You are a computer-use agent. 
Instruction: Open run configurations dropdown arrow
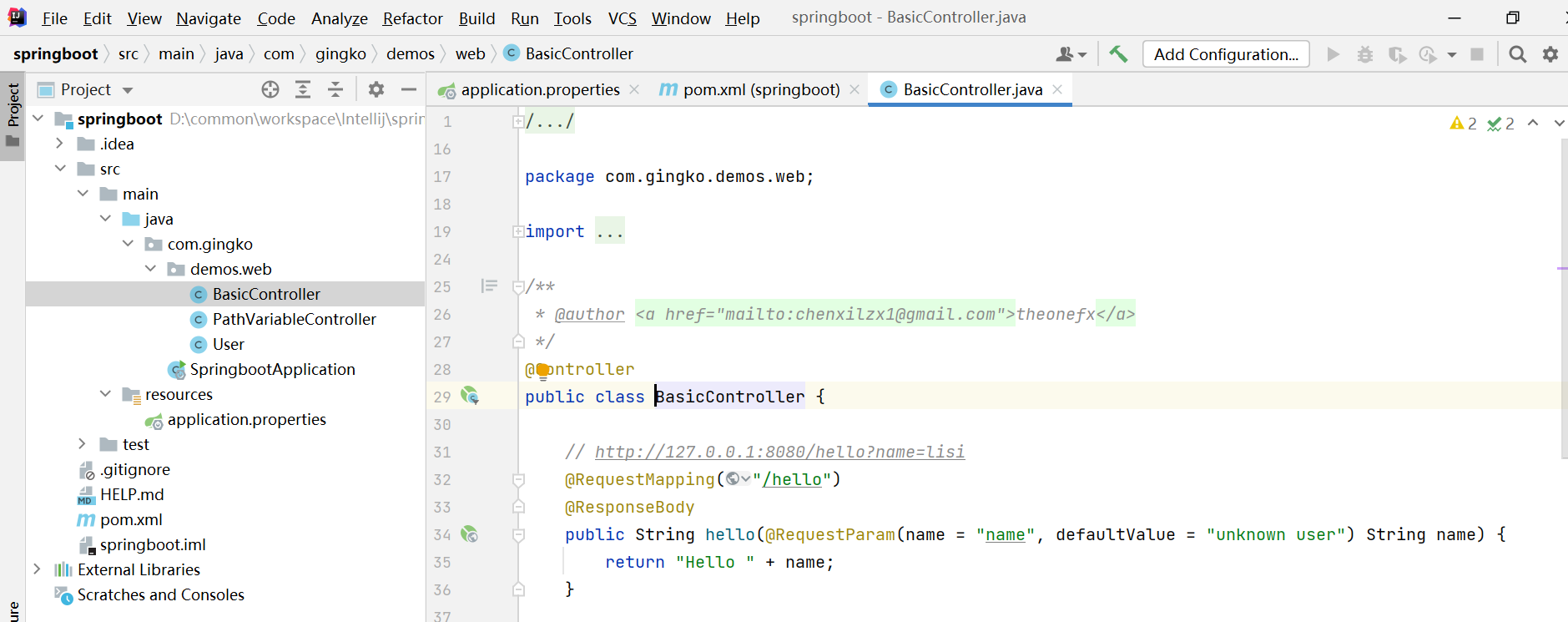(x=1452, y=55)
